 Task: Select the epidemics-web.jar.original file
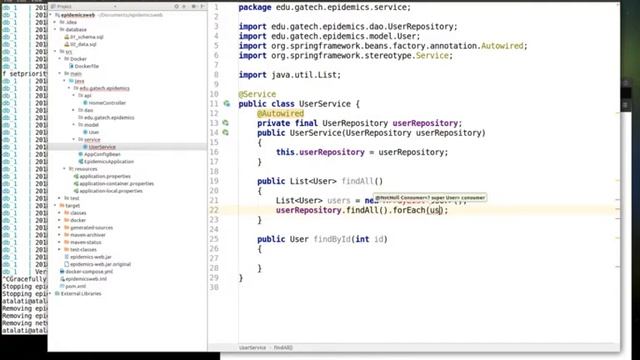point(100,264)
